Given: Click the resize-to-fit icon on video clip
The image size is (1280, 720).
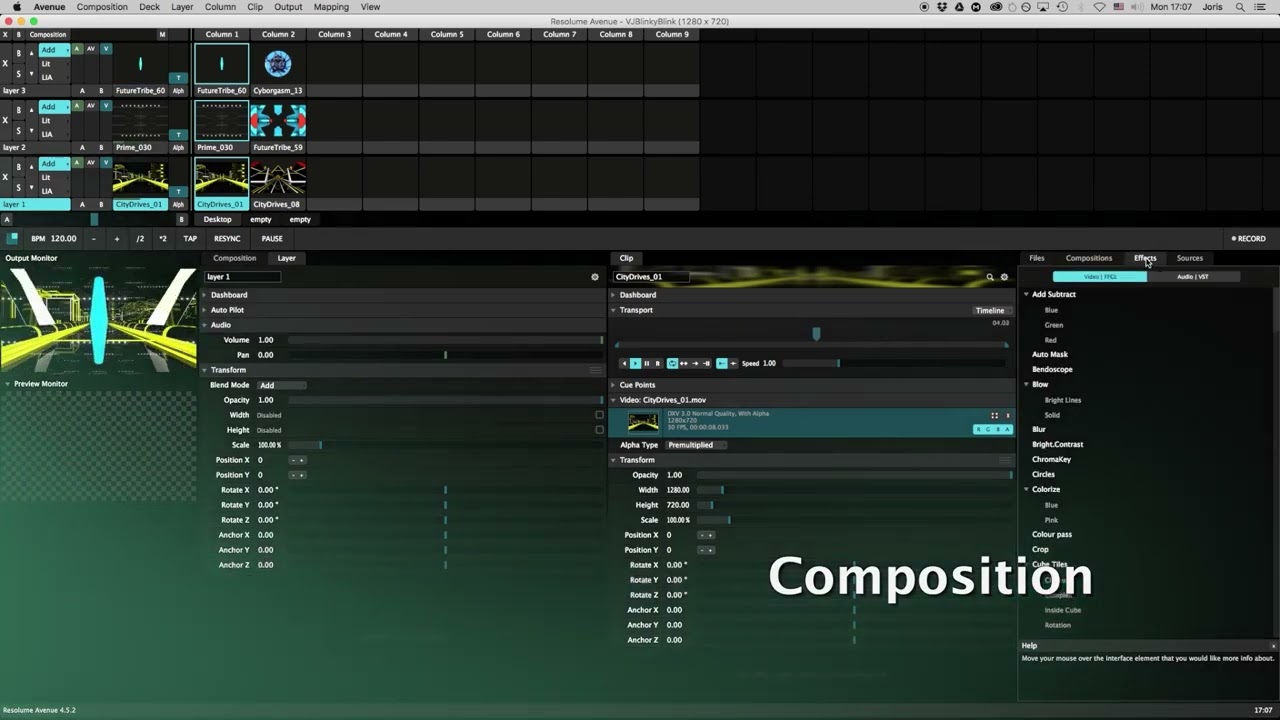Looking at the screenshot, I should (994, 415).
